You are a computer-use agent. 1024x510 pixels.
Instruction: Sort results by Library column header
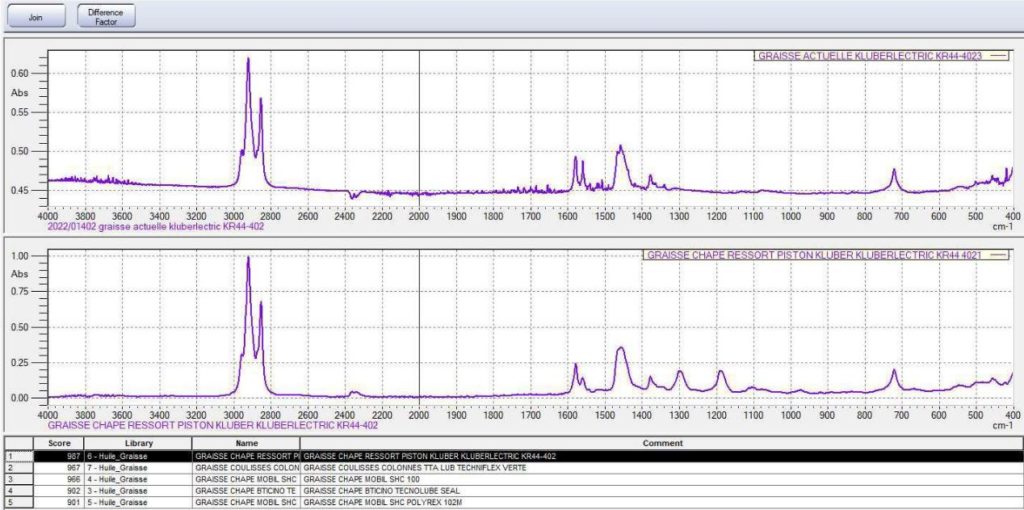pos(138,443)
